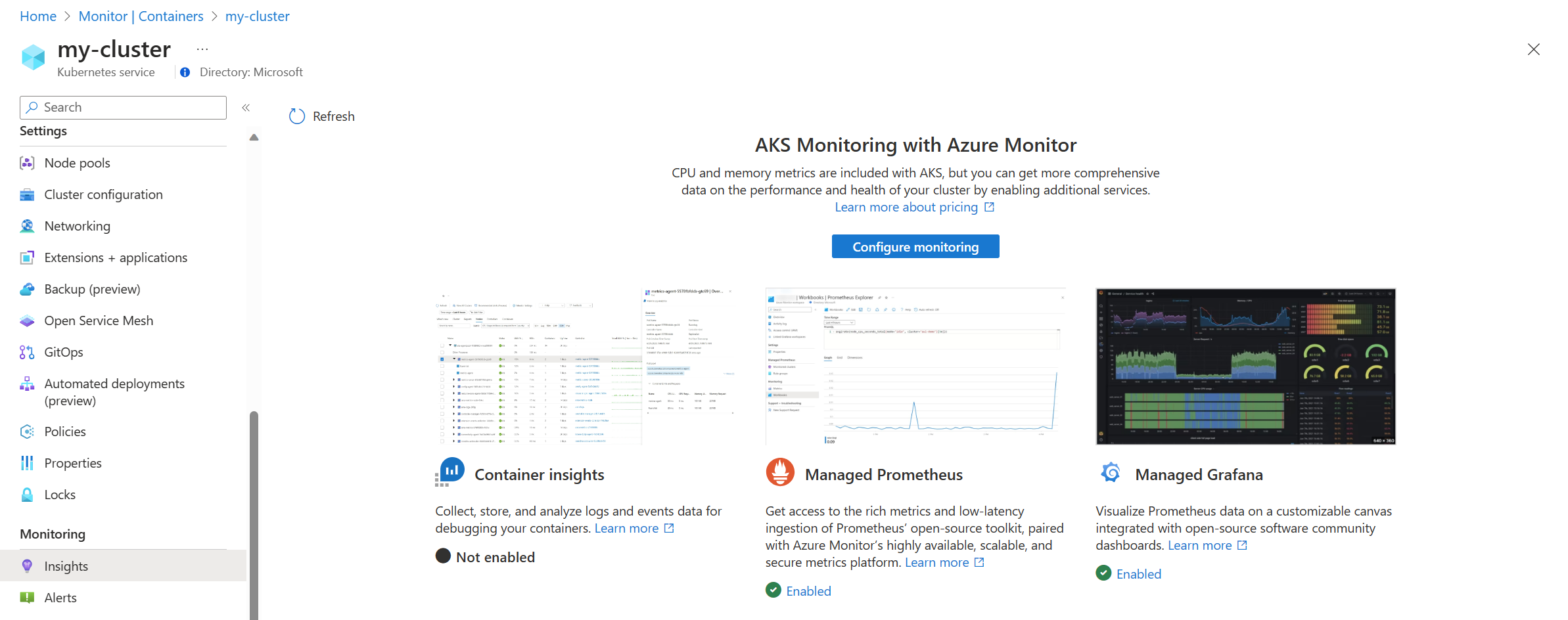Open Cluster configuration settings
This screenshot has height=620, width=1568.
coord(103,194)
